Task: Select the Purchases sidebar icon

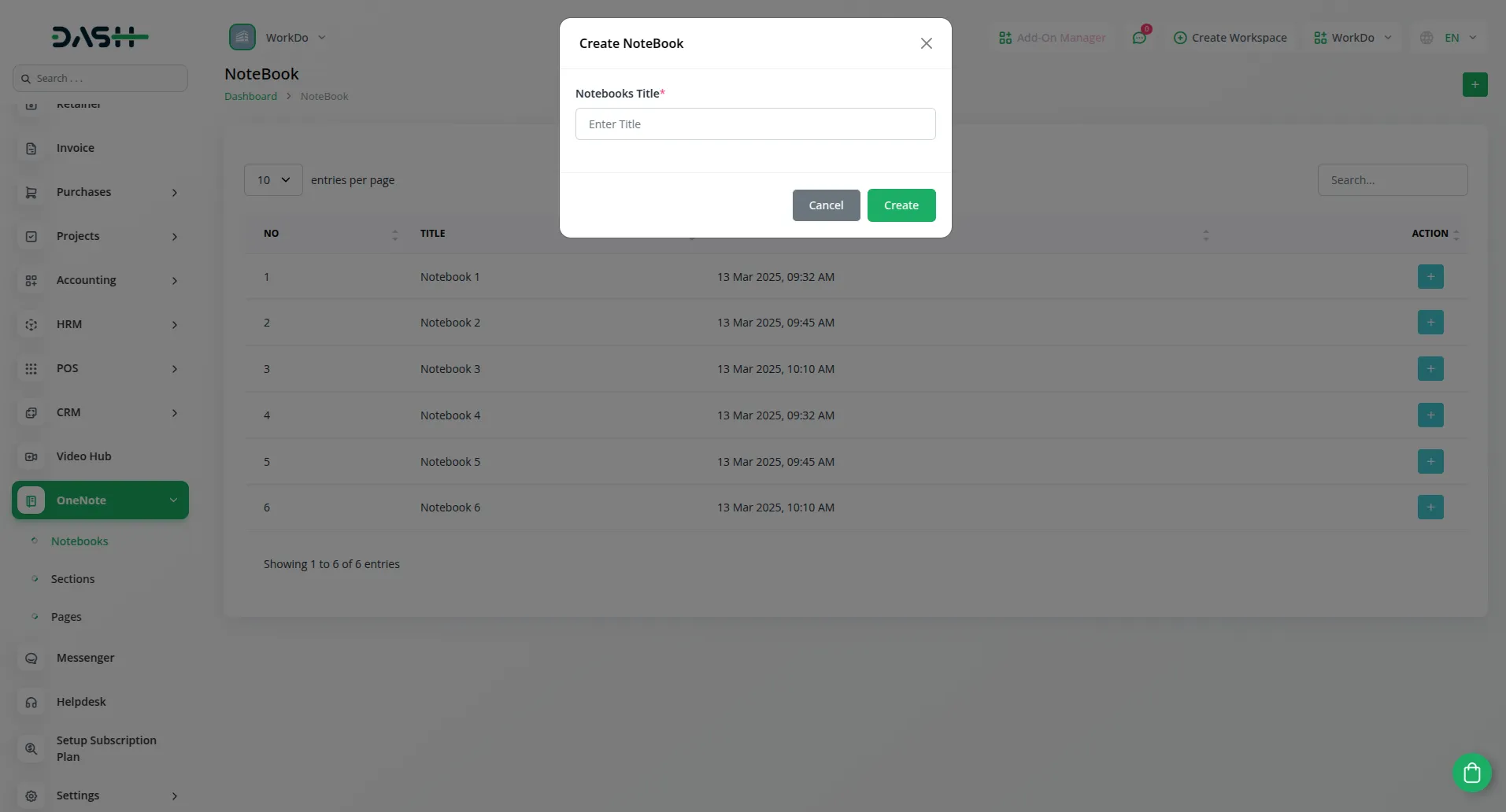Action: click(31, 192)
